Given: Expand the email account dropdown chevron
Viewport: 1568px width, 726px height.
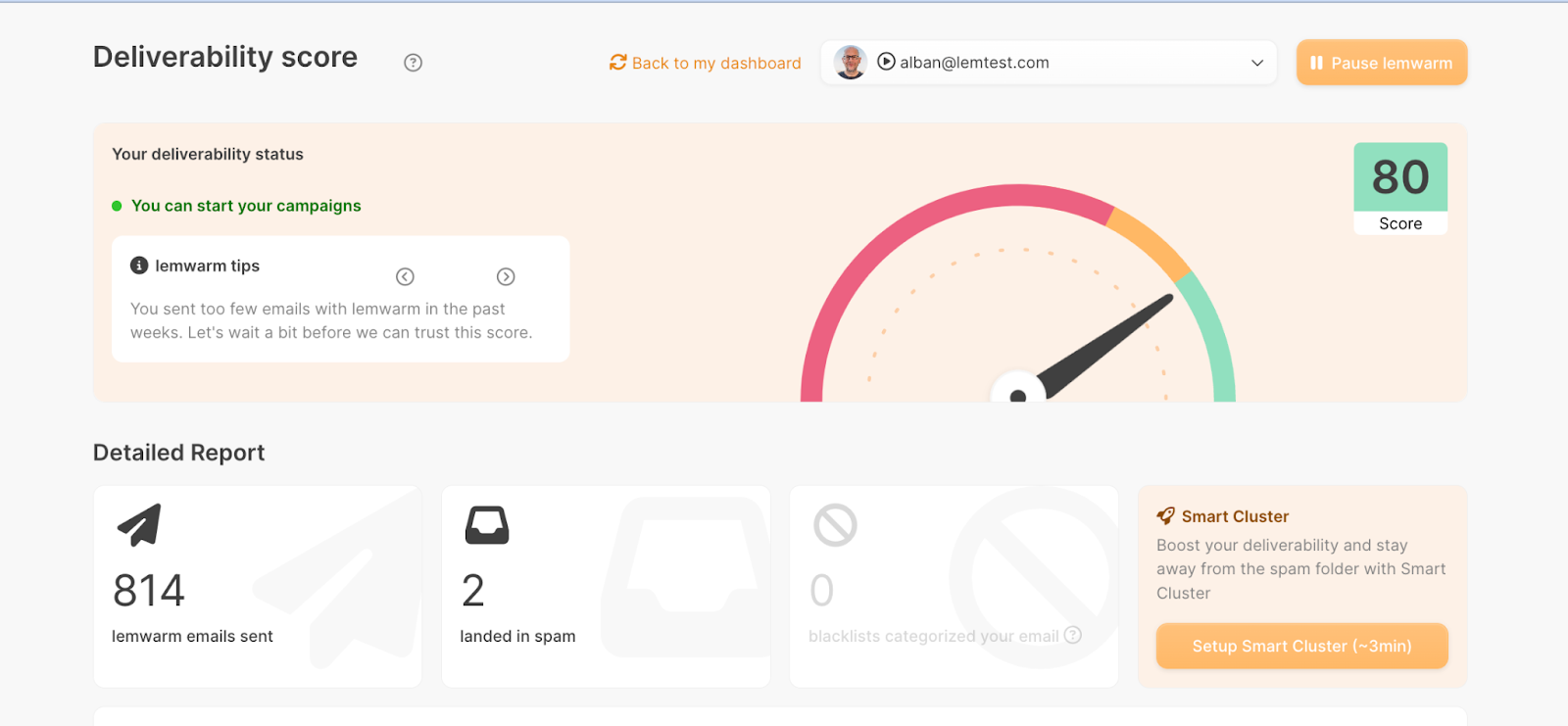Looking at the screenshot, I should pos(1257,63).
